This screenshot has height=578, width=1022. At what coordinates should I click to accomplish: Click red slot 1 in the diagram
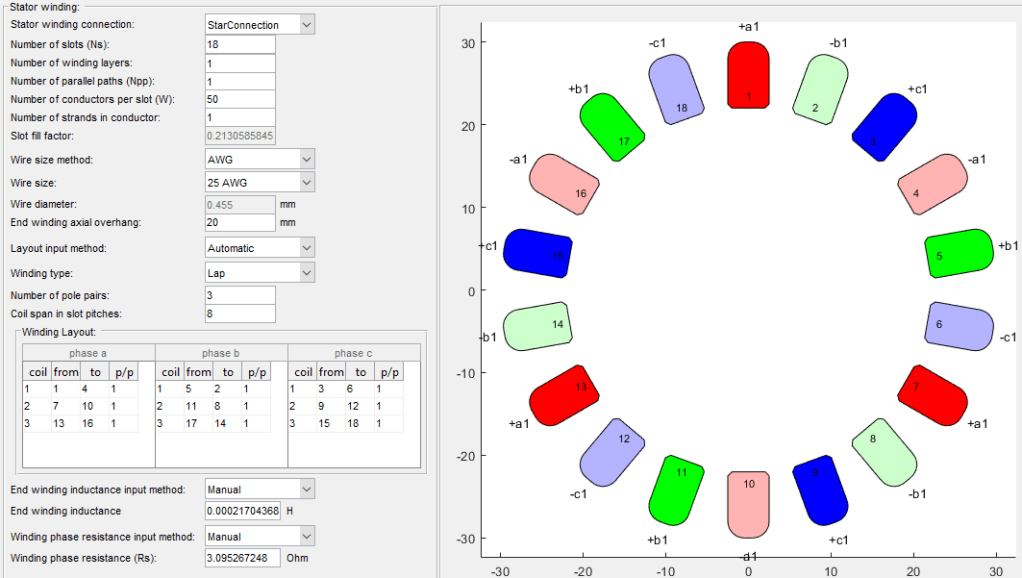click(x=748, y=75)
